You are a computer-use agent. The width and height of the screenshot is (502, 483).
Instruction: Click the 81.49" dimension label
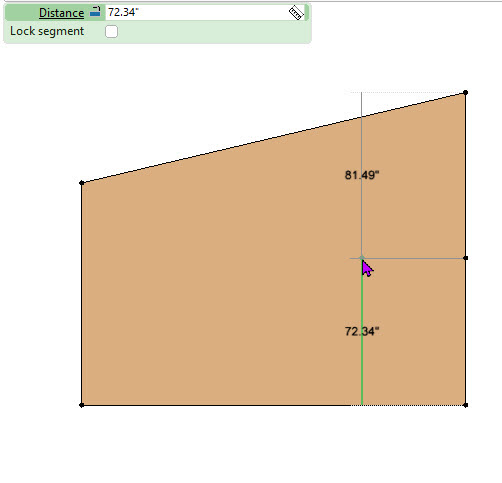coord(362,175)
